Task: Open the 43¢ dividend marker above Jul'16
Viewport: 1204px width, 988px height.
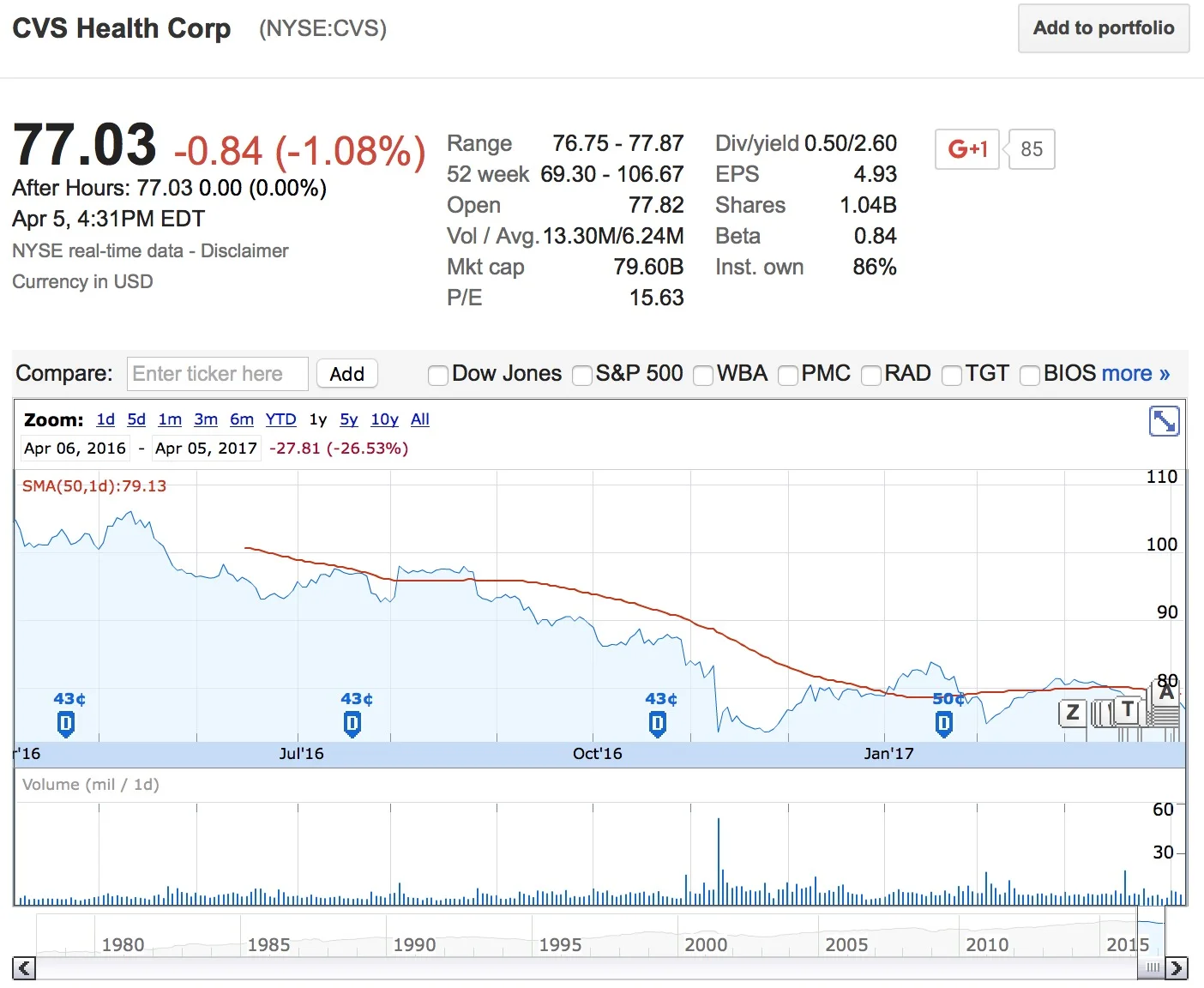Action: point(352,725)
